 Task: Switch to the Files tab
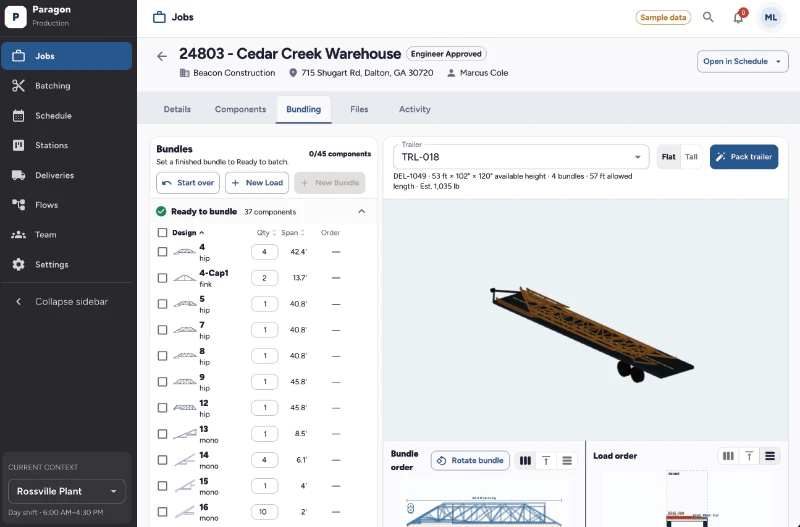(x=359, y=109)
